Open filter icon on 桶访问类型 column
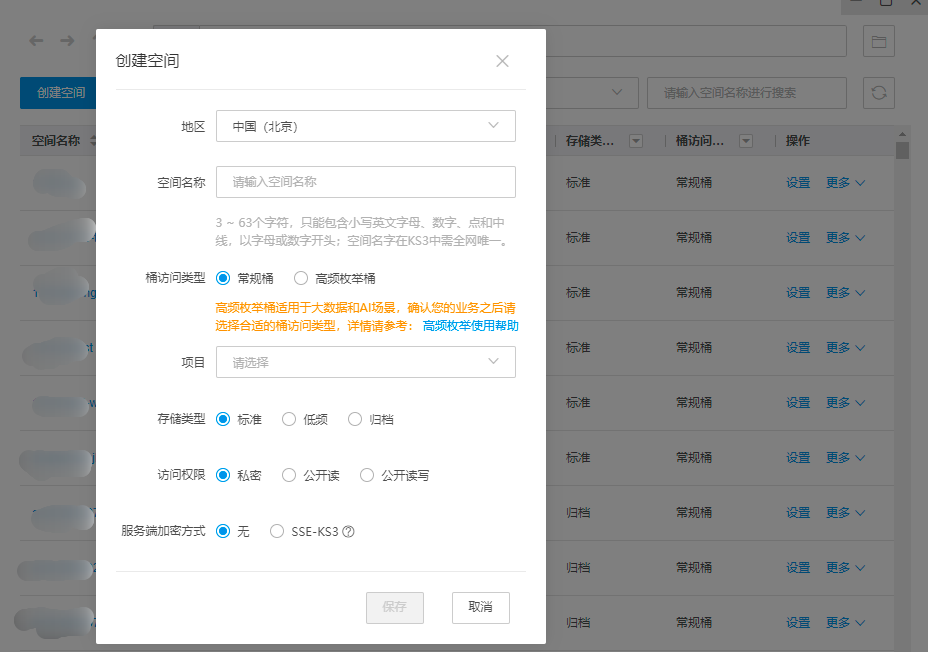928x652 pixels. point(745,142)
